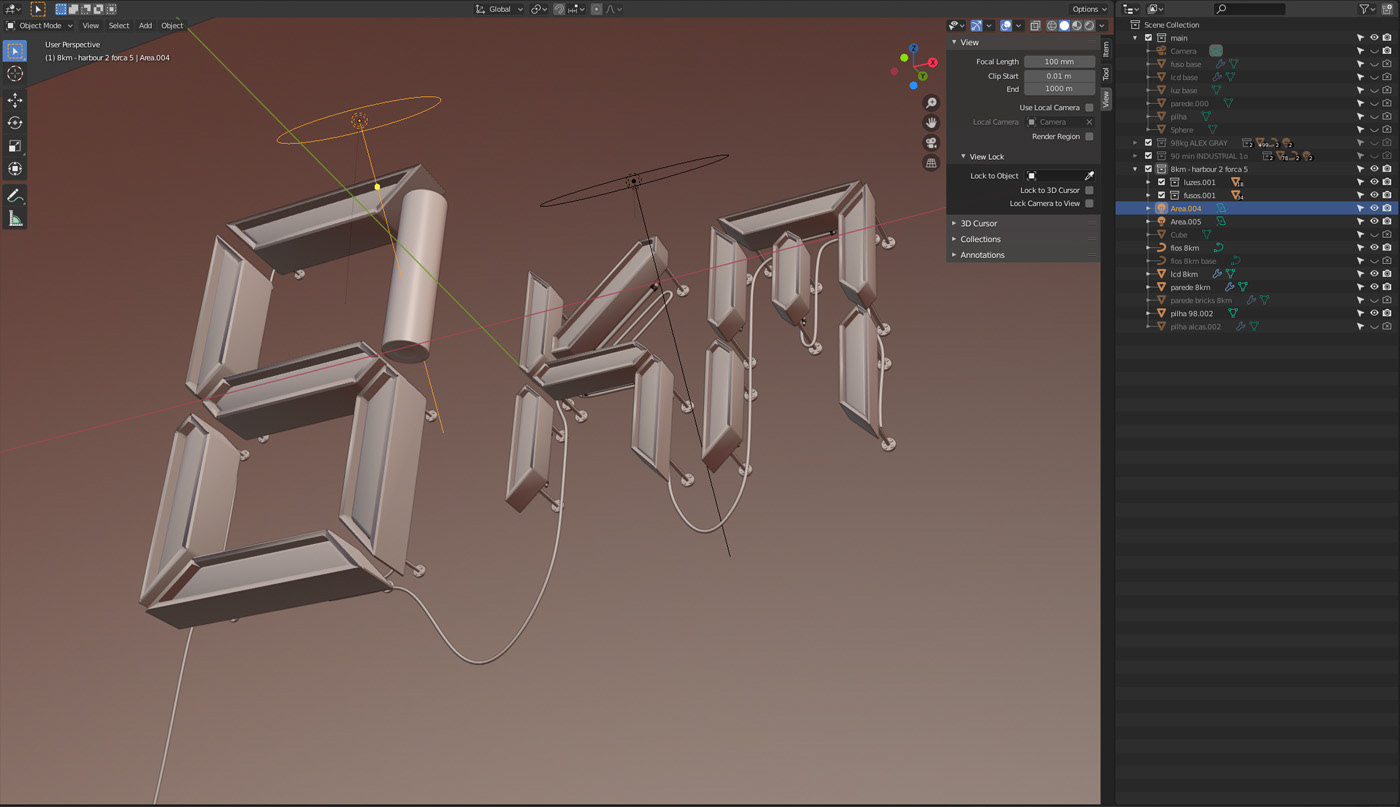Choose the Scale tool
Image resolution: width=1400 pixels, height=807 pixels.
coord(15,146)
